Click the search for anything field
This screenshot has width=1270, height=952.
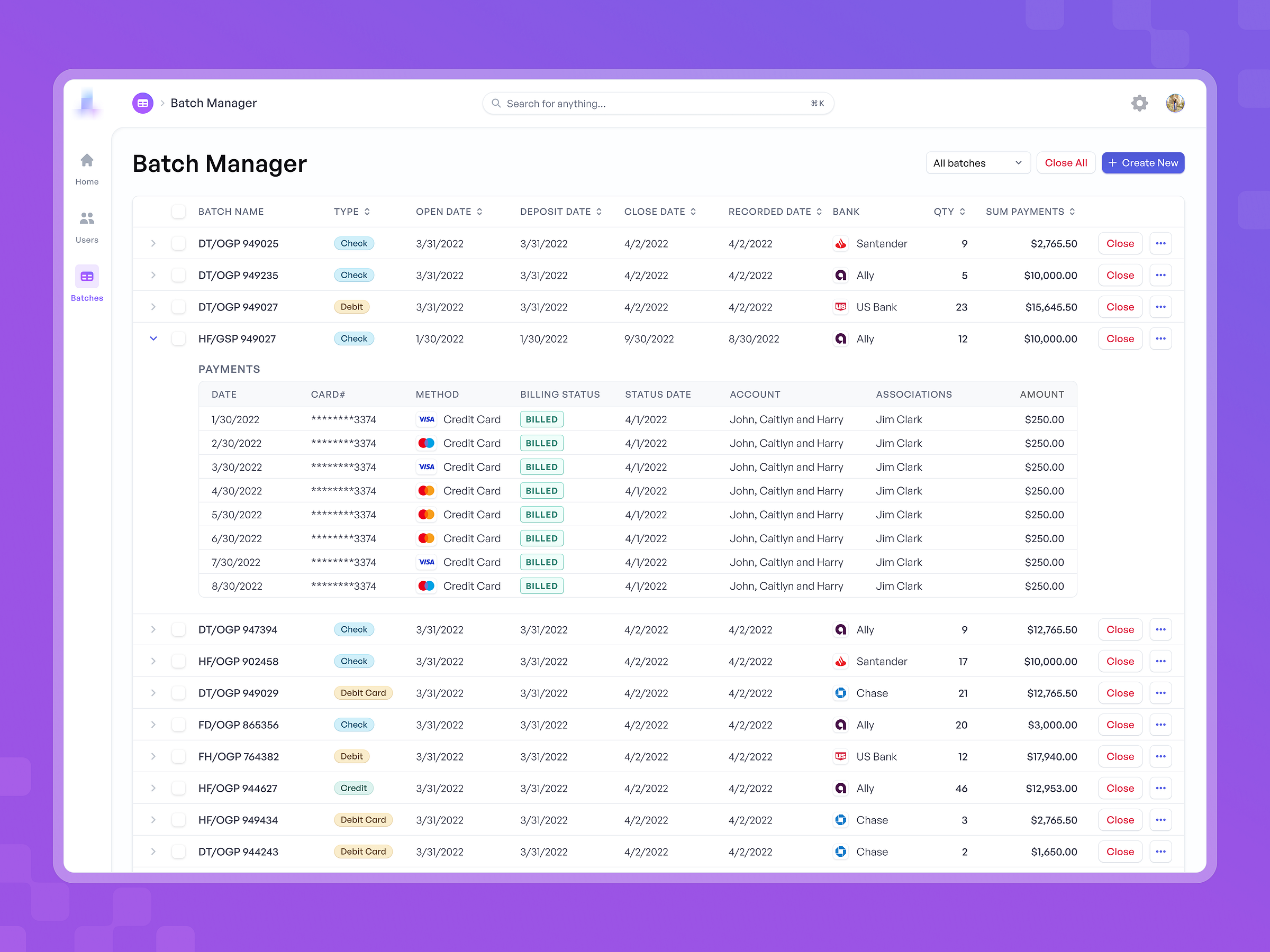(657, 103)
